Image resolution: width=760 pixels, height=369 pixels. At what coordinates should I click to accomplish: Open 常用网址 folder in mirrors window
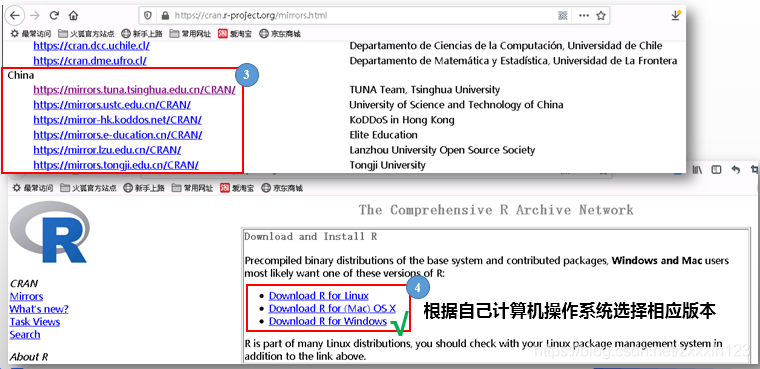190,33
